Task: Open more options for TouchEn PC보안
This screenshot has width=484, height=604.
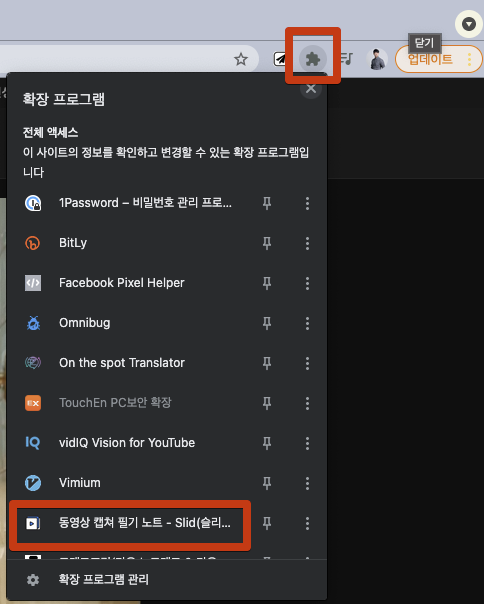Action: click(x=307, y=403)
